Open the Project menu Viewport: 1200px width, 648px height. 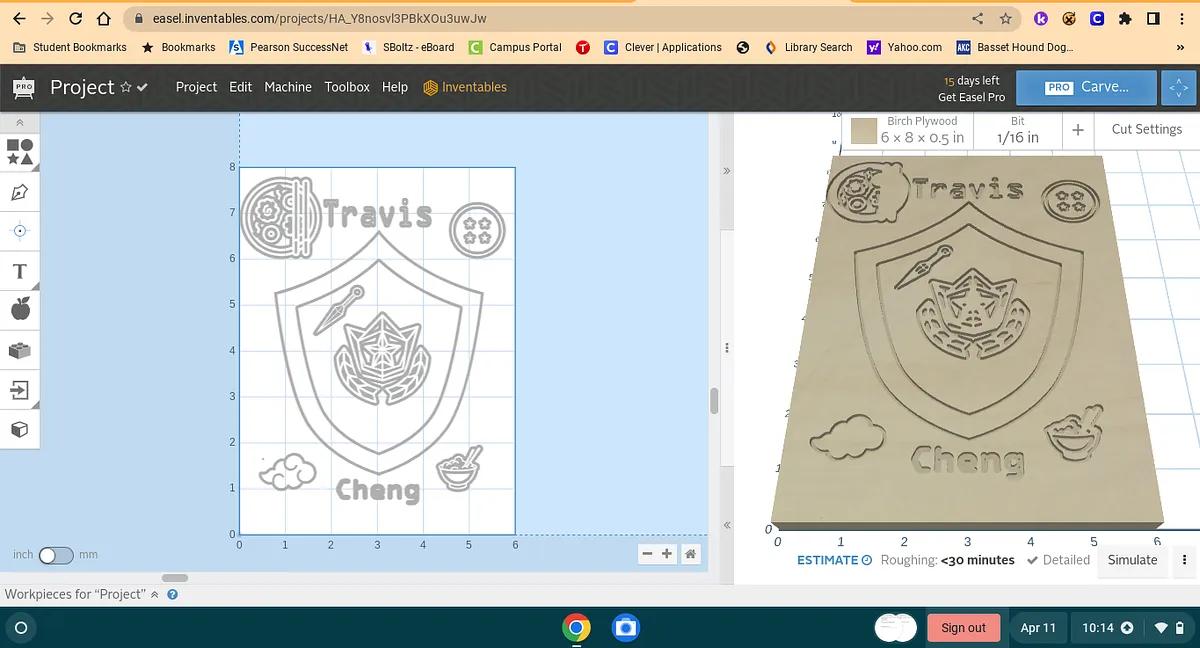[x=196, y=87]
